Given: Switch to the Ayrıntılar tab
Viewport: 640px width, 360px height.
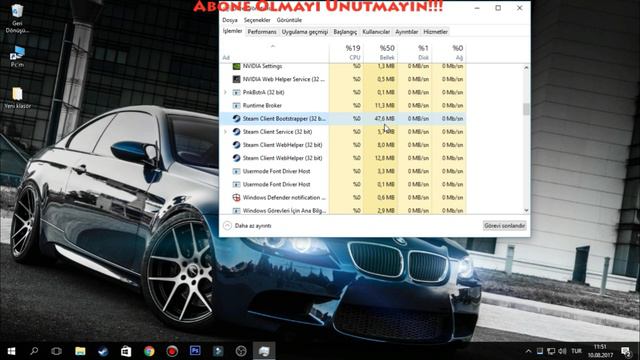Looking at the screenshot, I should (x=407, y=32).
